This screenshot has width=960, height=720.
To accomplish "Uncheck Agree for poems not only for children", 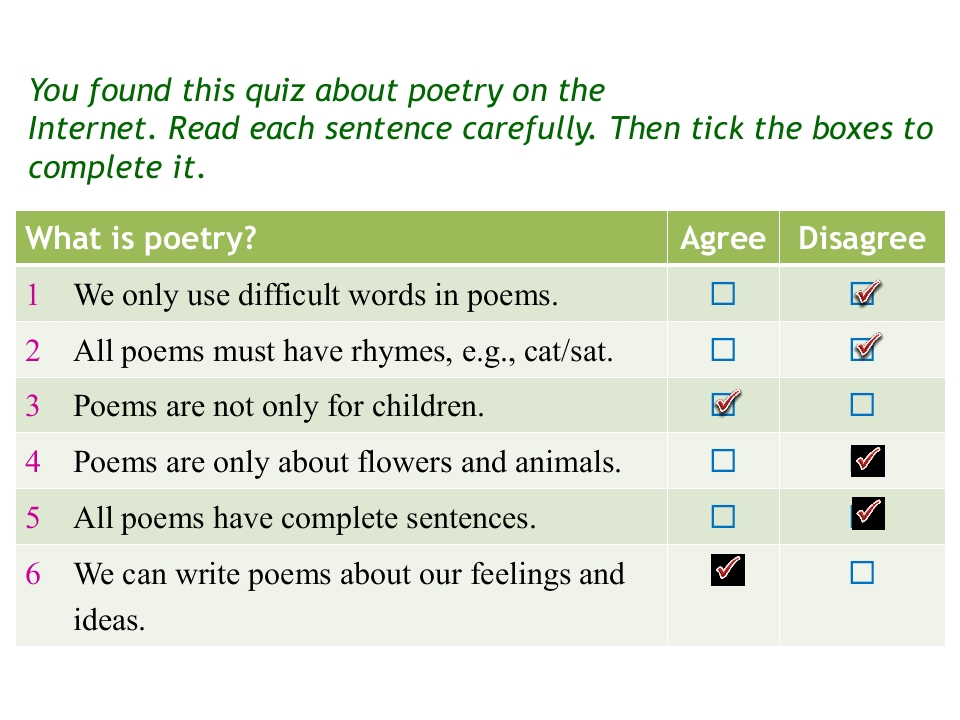I will click(x=726, y=403).
